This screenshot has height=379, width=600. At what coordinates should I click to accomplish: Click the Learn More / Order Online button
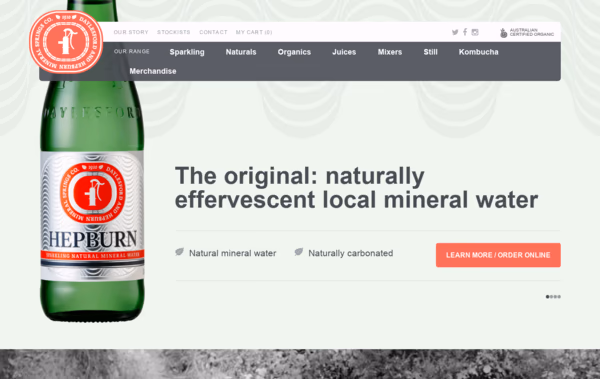(x=498, y=255)
